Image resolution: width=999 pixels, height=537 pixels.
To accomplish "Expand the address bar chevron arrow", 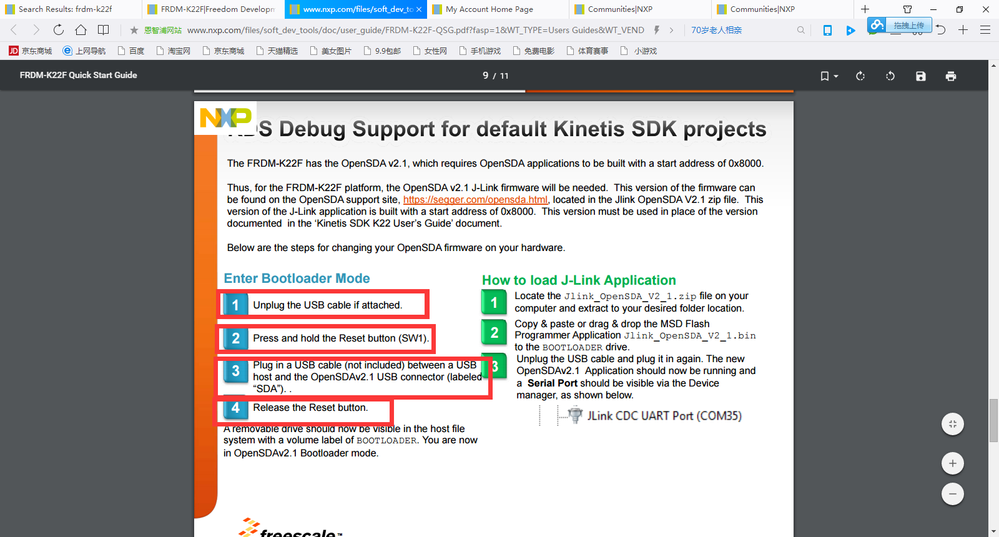I will coord(671,30).
